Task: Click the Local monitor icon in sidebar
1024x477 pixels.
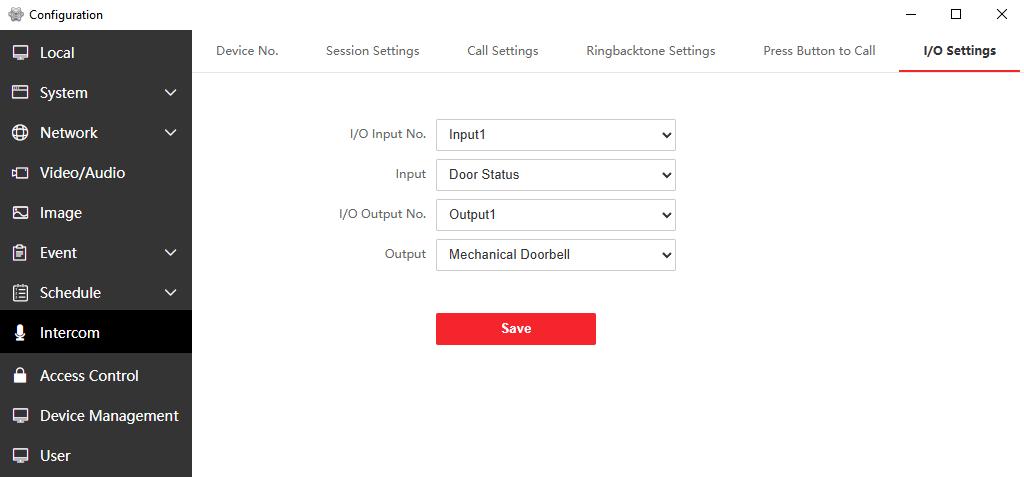Action: (x=20, y=53)
